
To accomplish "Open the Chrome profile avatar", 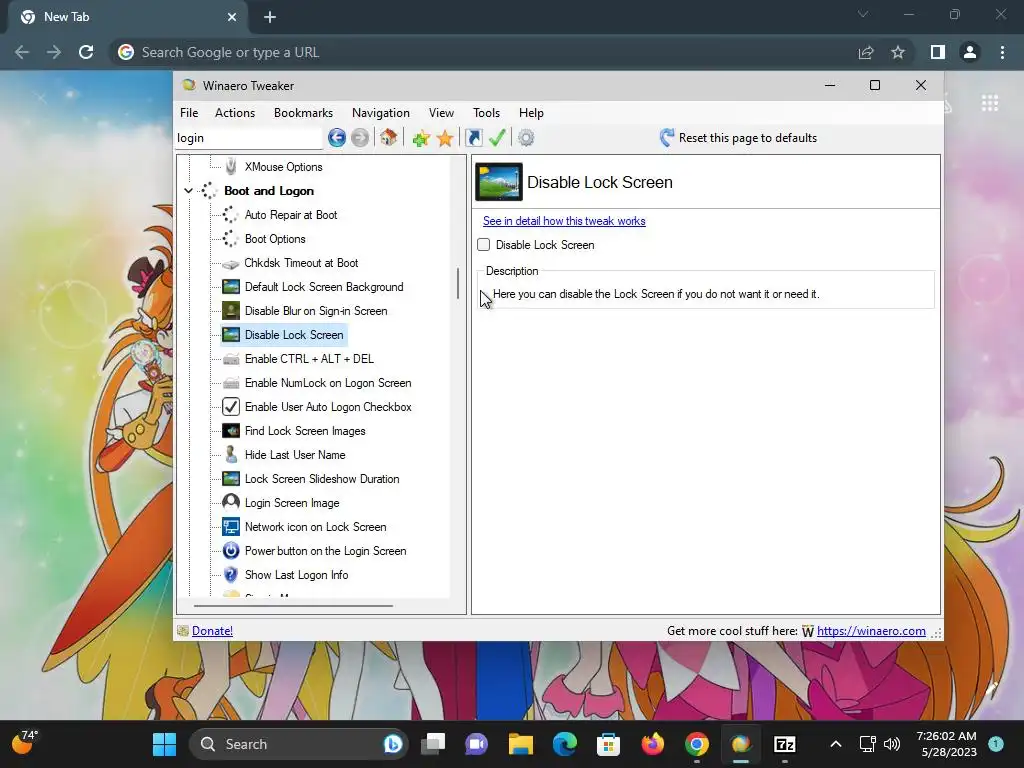I will pos(970,52).
